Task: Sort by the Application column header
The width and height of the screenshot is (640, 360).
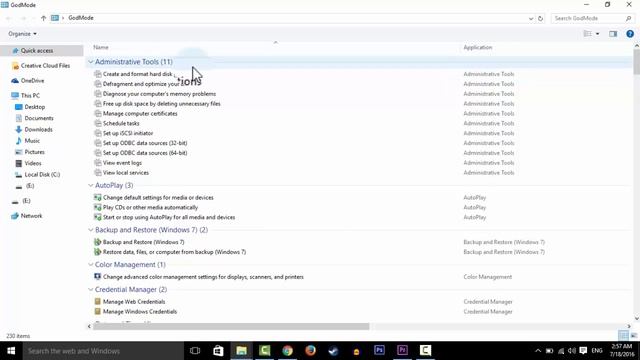Action: [x=478, y=47]
